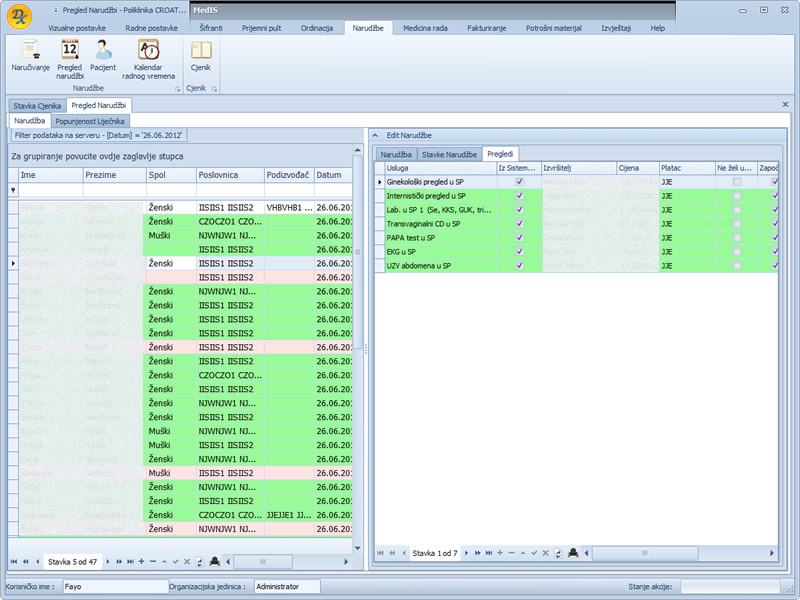Check 'Ne želi u...' box for UZV abdomena
Image resolution: width=800 pixels, height=600 pixels.
point(737,265)
